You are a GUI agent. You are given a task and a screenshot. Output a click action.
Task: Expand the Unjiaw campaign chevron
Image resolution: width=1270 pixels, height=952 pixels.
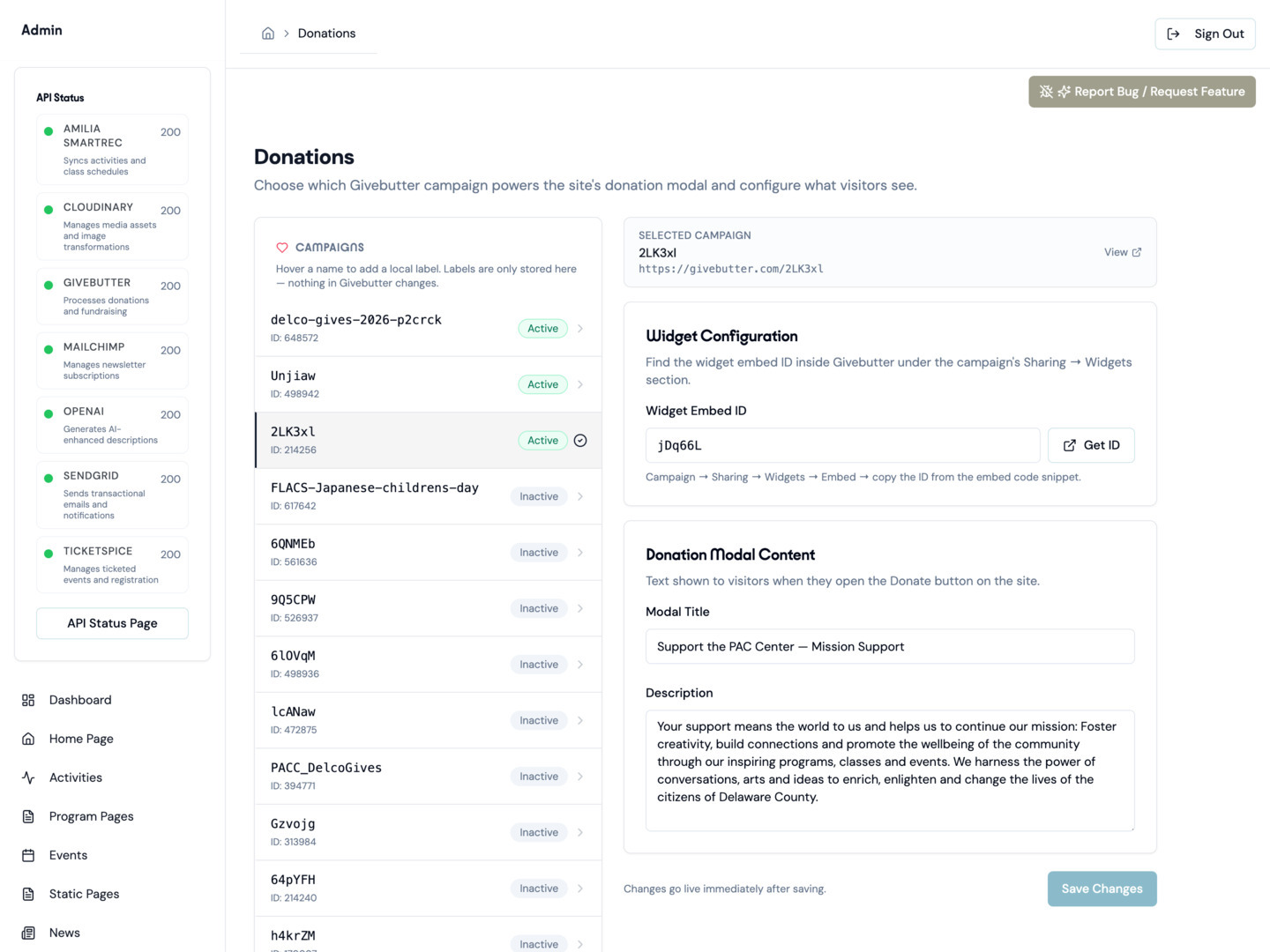580,384
